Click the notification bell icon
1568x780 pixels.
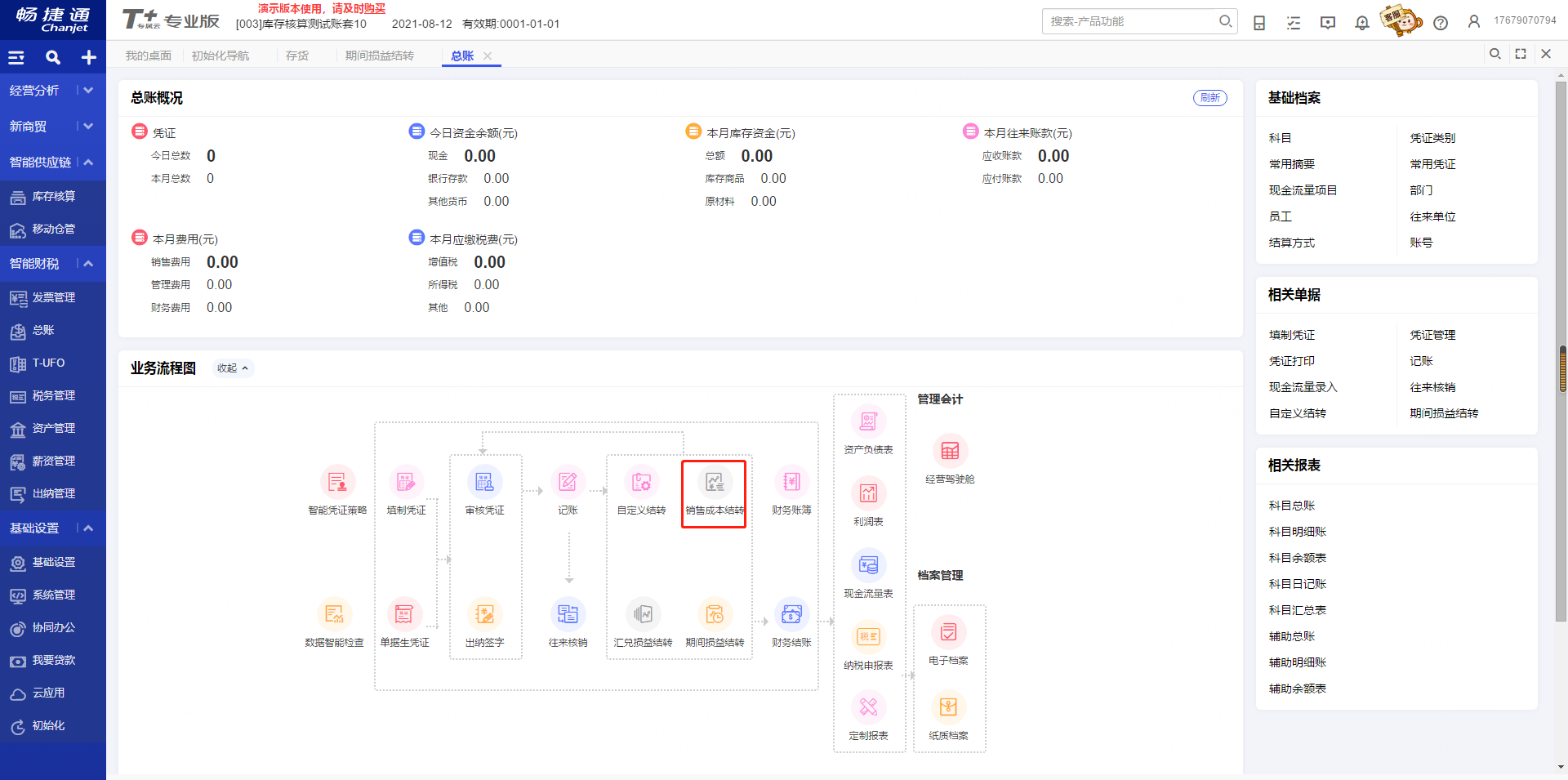(1362, 23)
